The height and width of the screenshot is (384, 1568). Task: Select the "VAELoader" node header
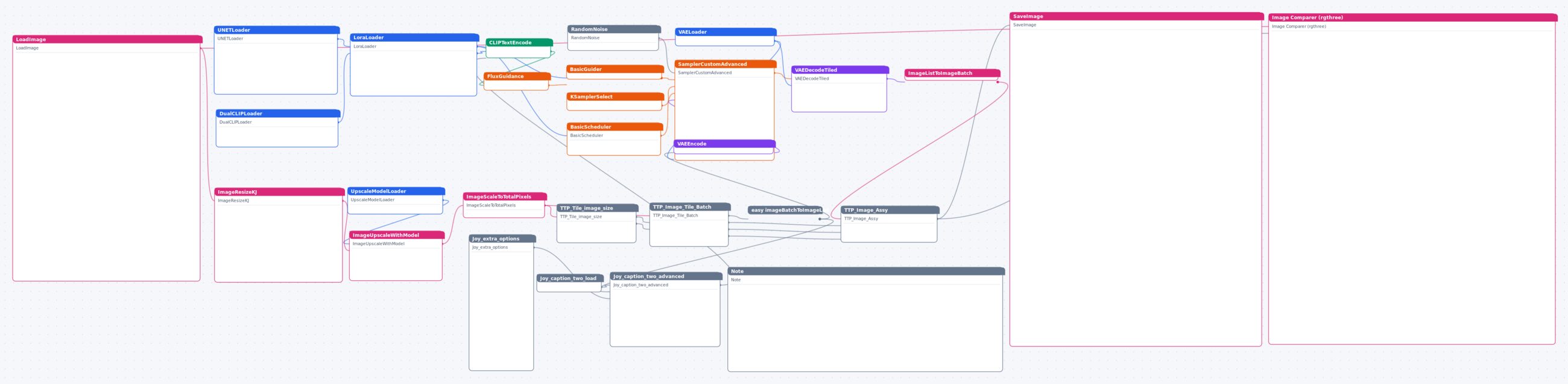pyautogui.click(x=725, y=33)
